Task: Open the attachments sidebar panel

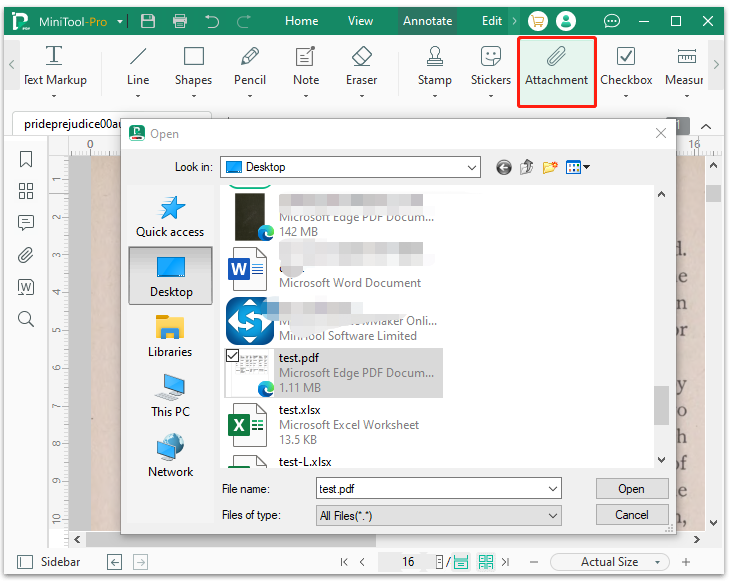Action: 26,255
